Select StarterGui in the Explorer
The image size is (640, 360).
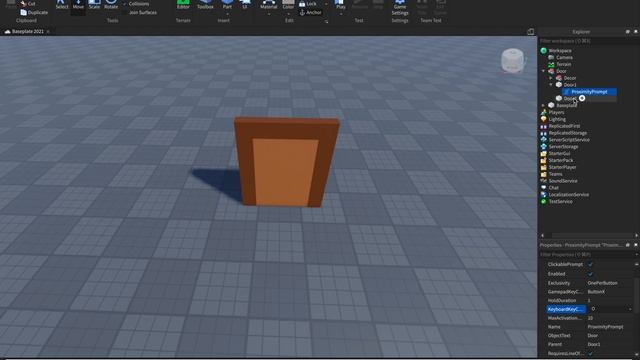559,153
